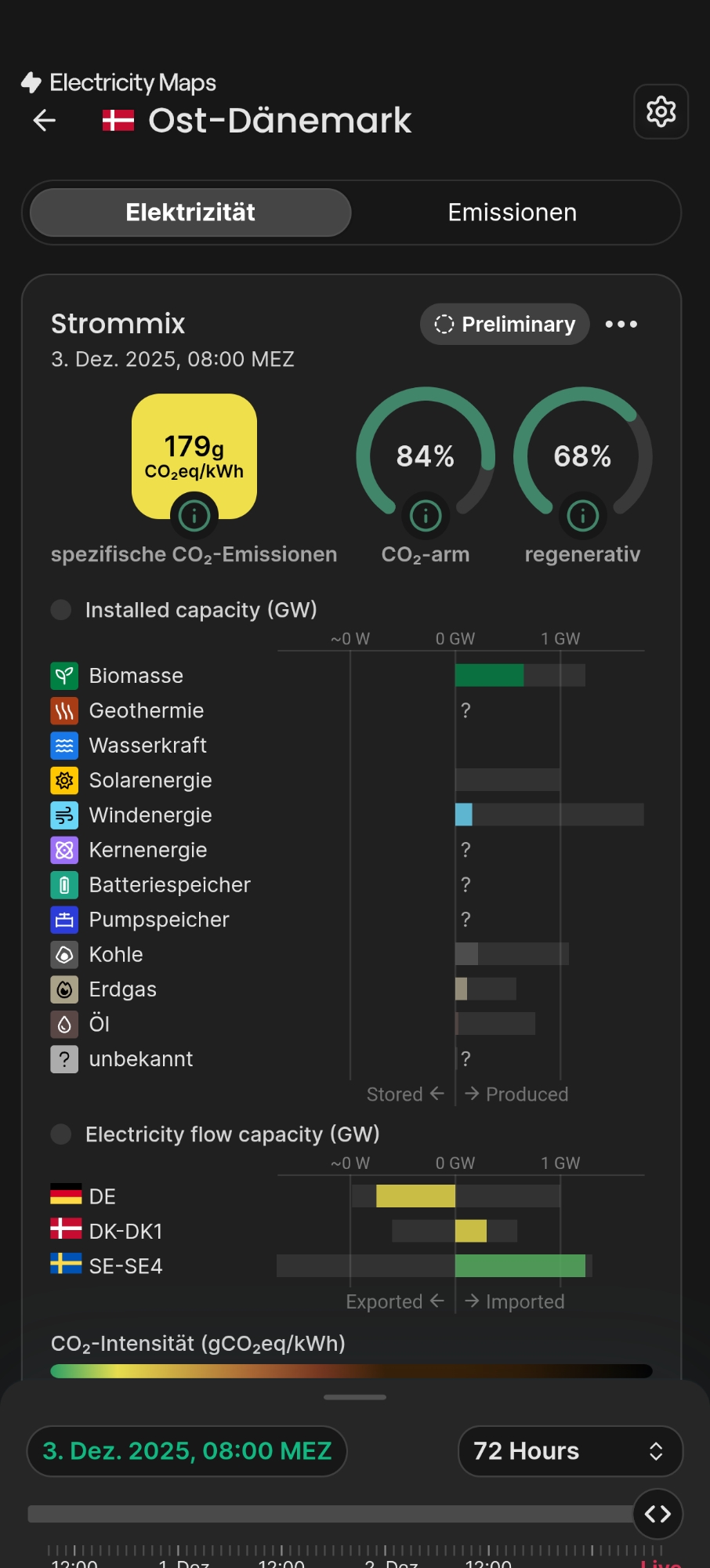Click the Biomasse leaf icon

[x=64, y=675]
